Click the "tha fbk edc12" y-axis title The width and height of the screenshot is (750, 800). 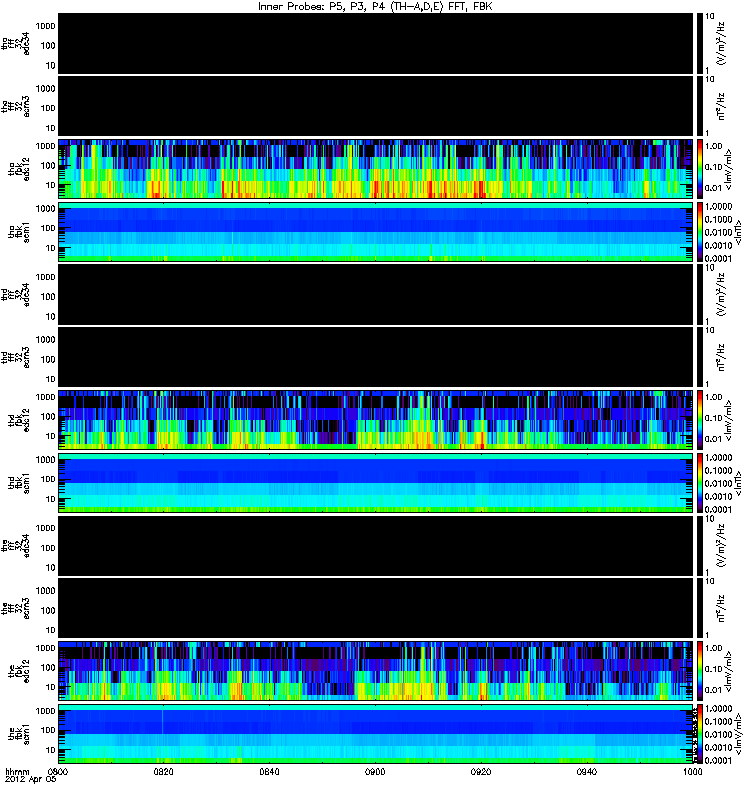click(x=19, y=169)
